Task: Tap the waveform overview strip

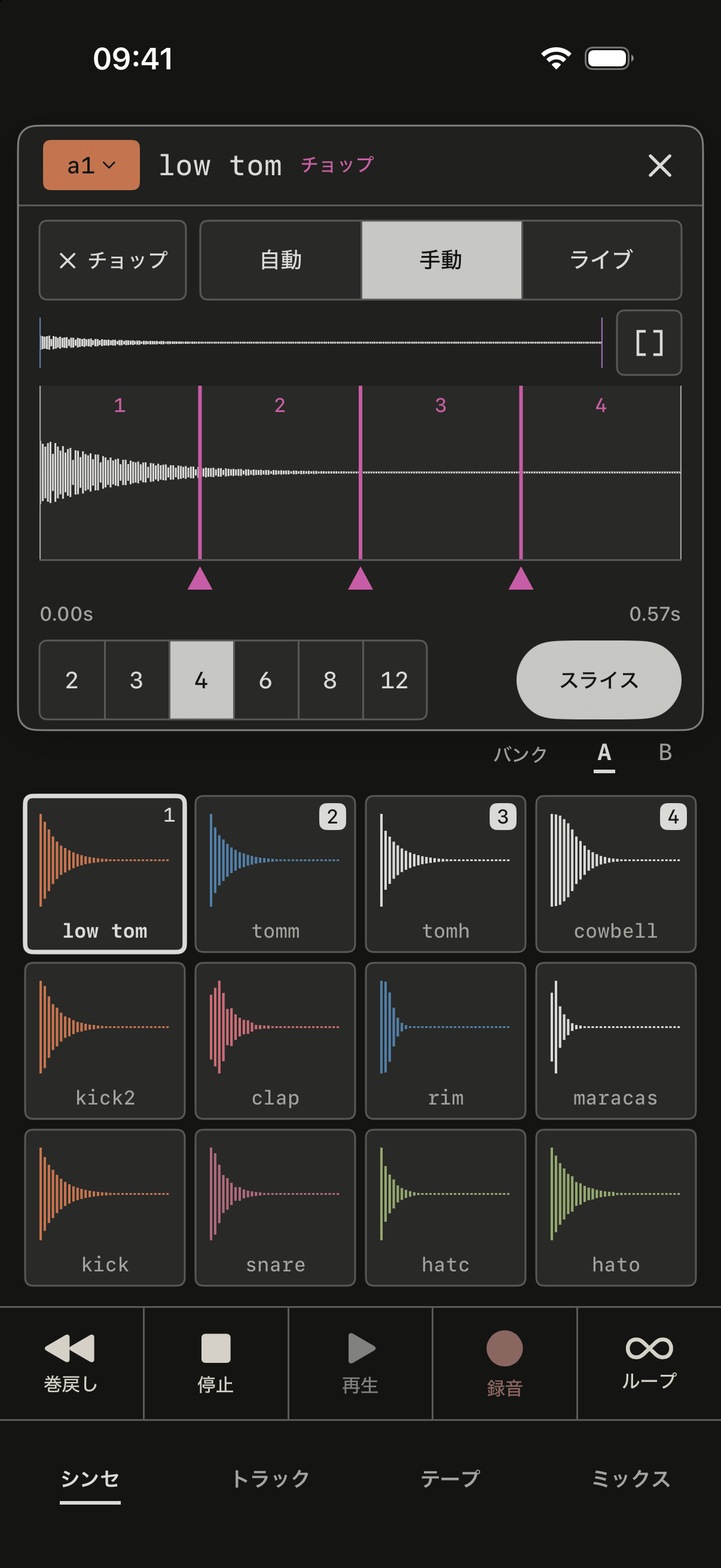Action: 321,343
